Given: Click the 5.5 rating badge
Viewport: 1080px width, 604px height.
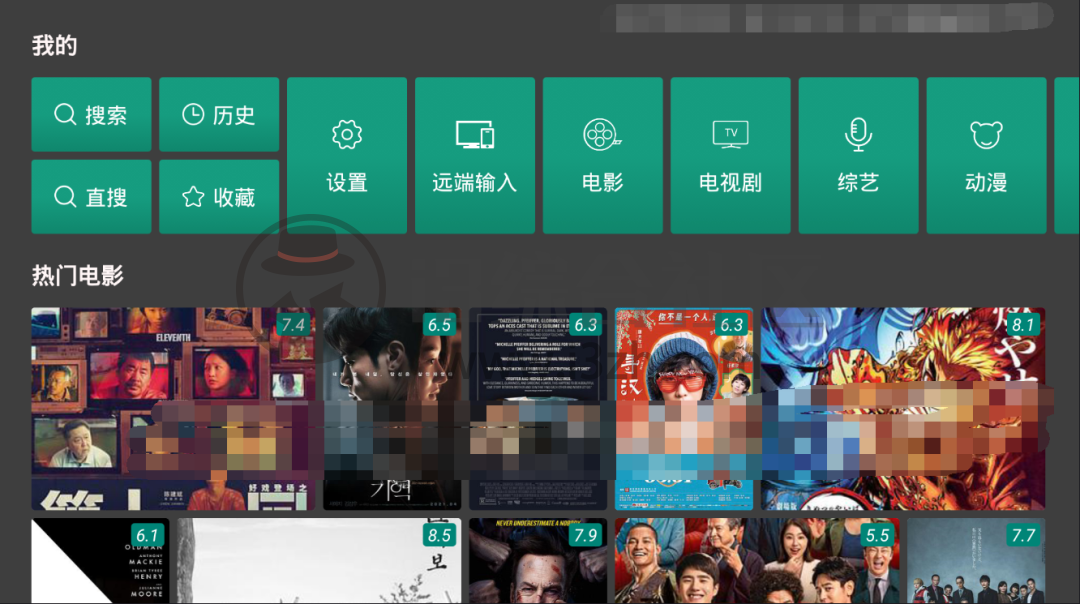Looking at the screenshot, I should tap(878, 535).
